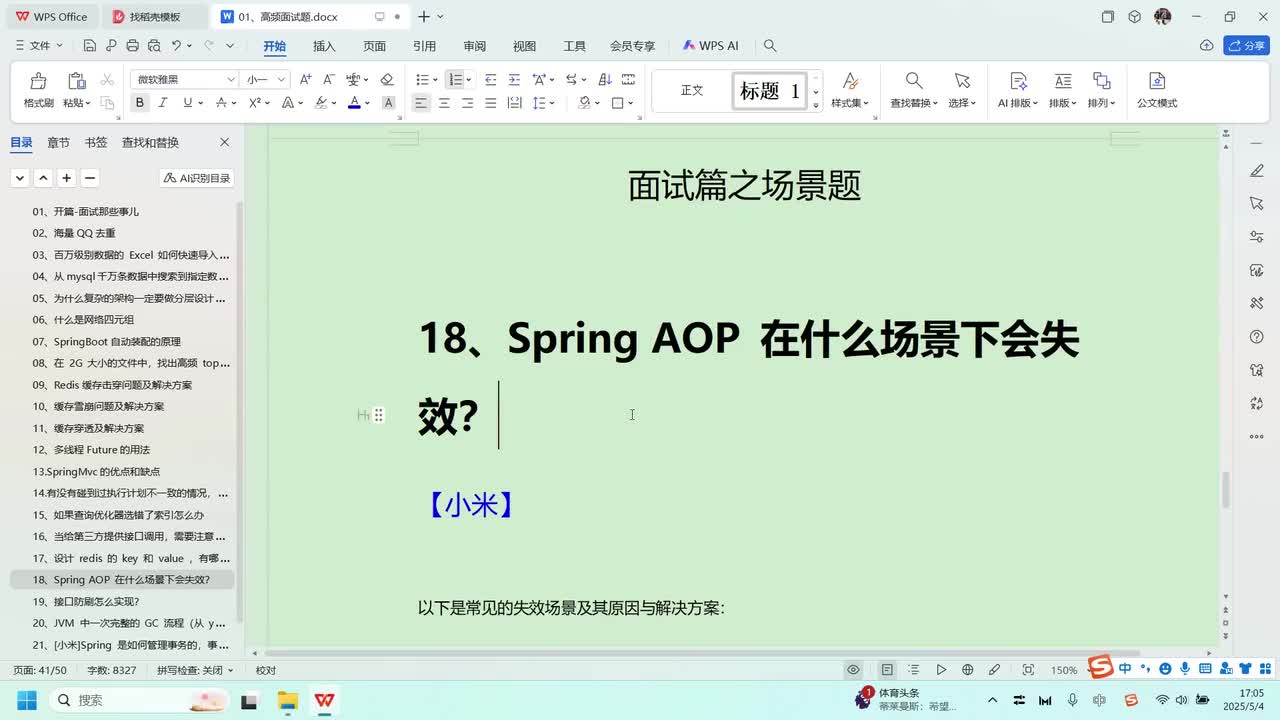
Task: Select the 正文 style
Action: pos(692,91)
